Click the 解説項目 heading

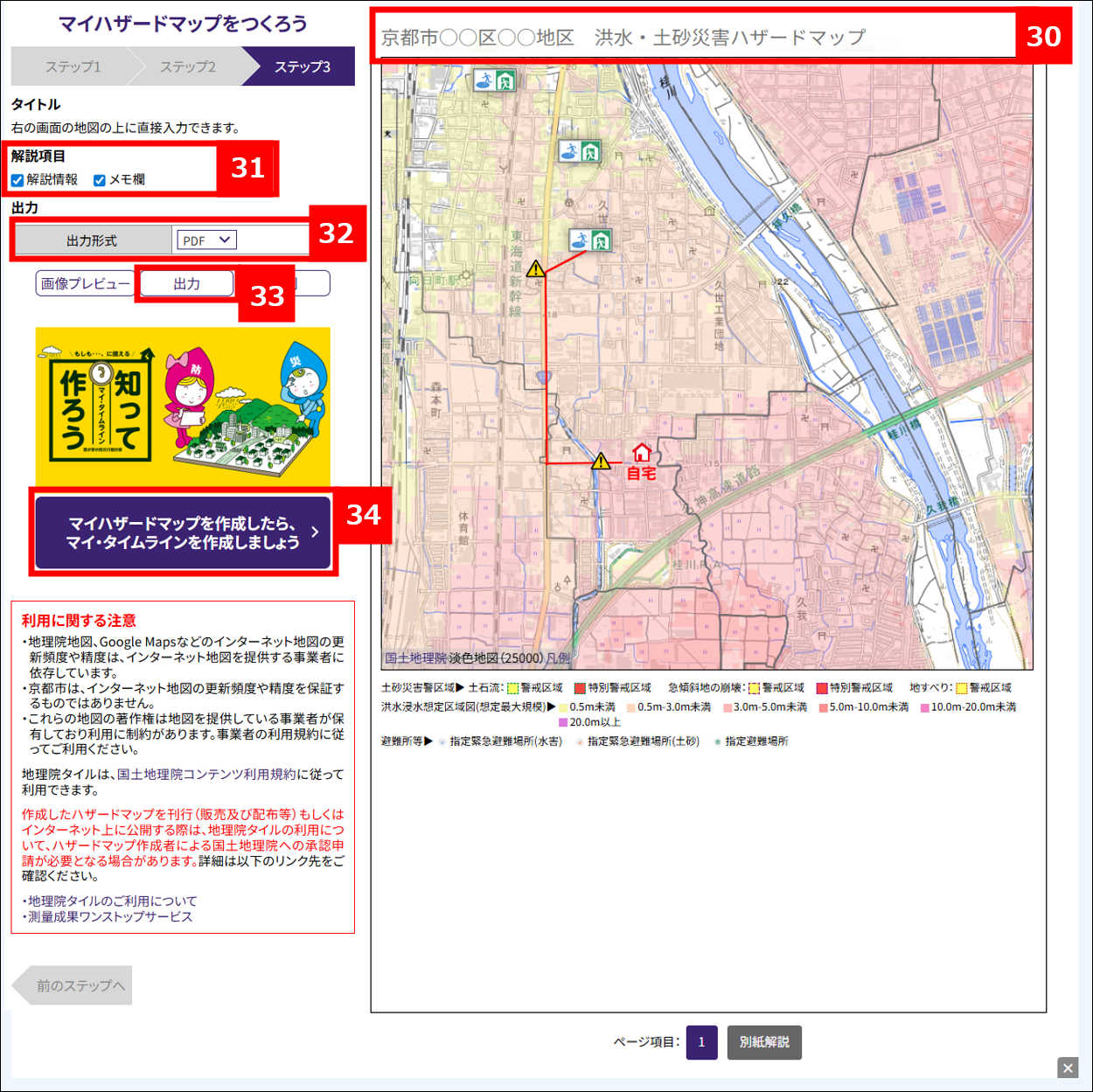click(x=38, y=156)
